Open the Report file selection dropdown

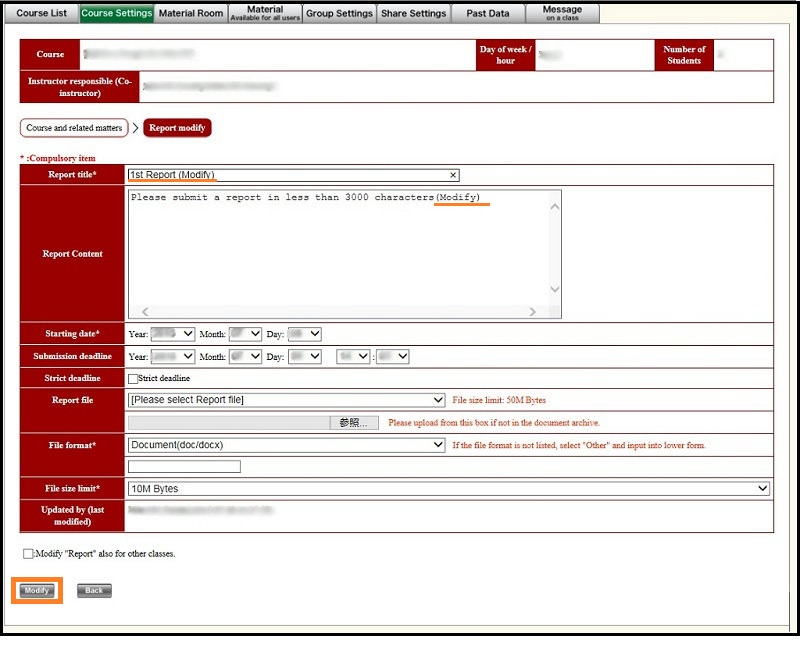(x=286, y=400)
